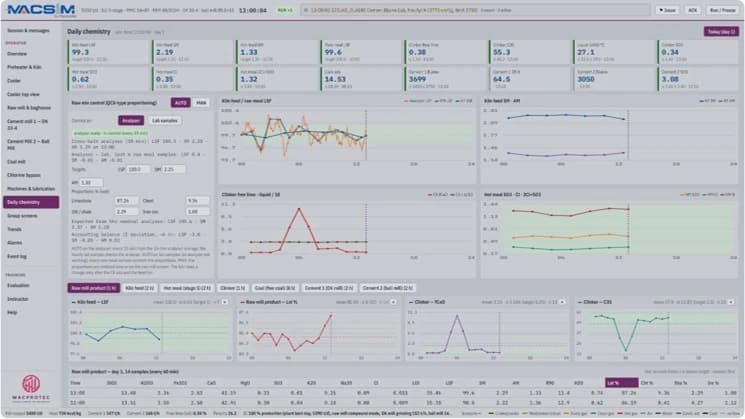Open Machines & lubrication screen
The image size is (745, 419).
click(30, 189)
